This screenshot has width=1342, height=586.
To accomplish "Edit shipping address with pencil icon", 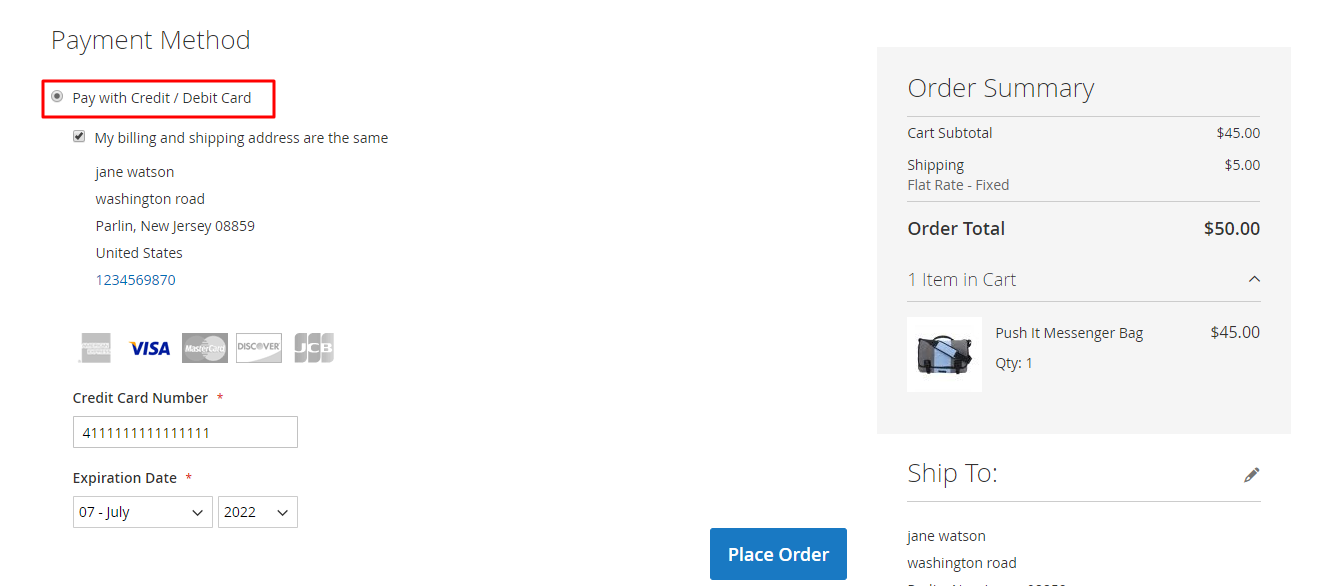I will (x=1252, y=475).
